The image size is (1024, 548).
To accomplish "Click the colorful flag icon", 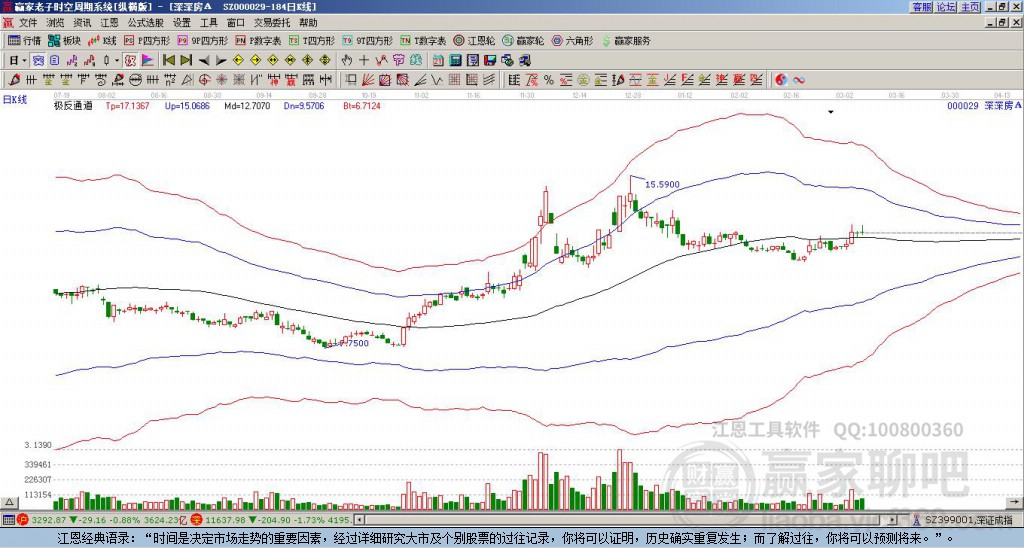I will point(148,61).
